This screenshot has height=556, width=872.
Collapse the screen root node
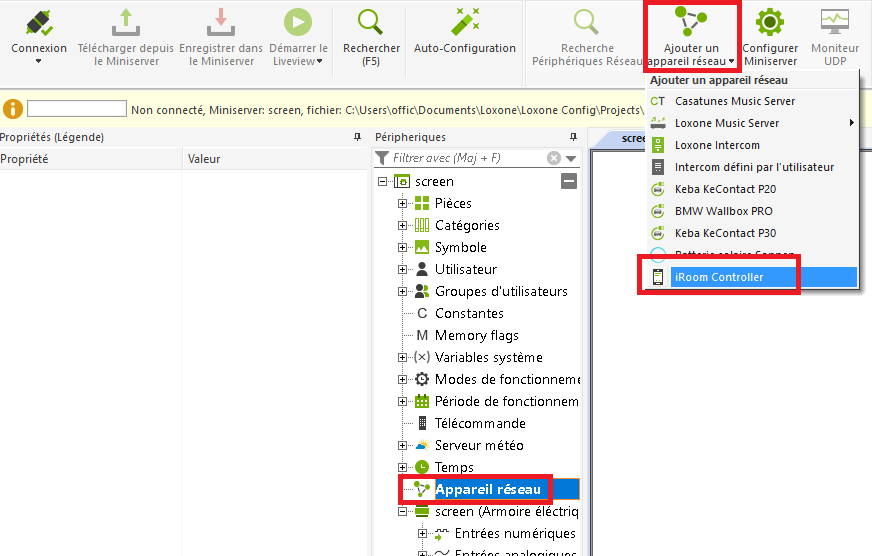pyautogui.click(x=383, y=182)
